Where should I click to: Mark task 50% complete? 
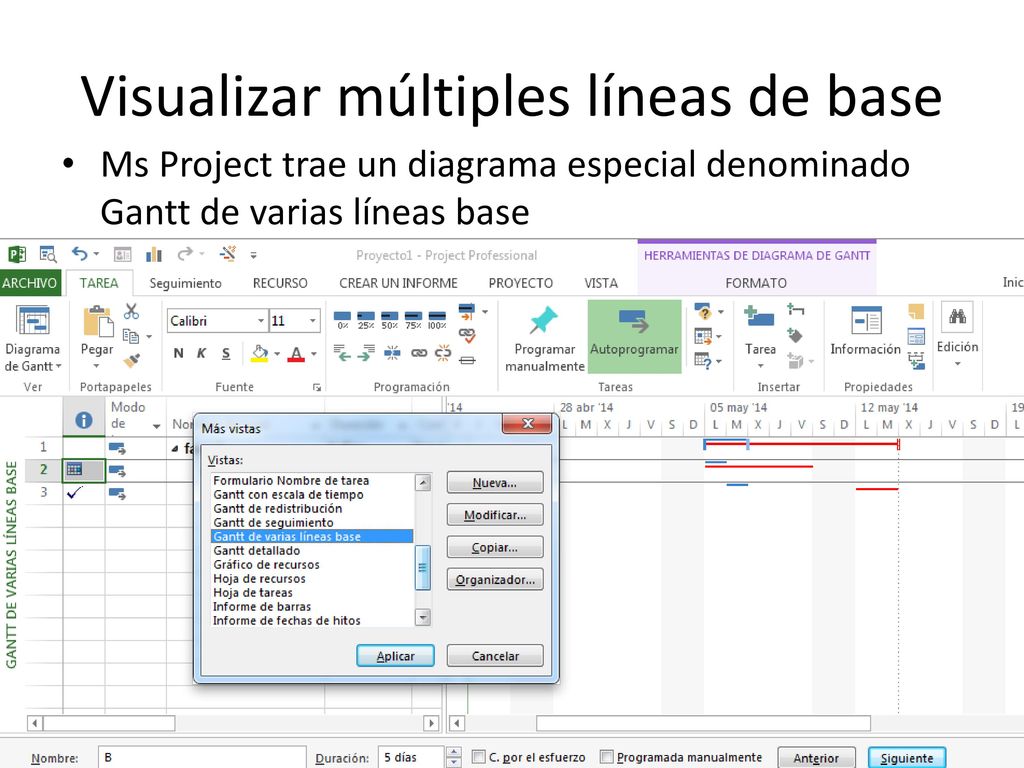(390, 320)
